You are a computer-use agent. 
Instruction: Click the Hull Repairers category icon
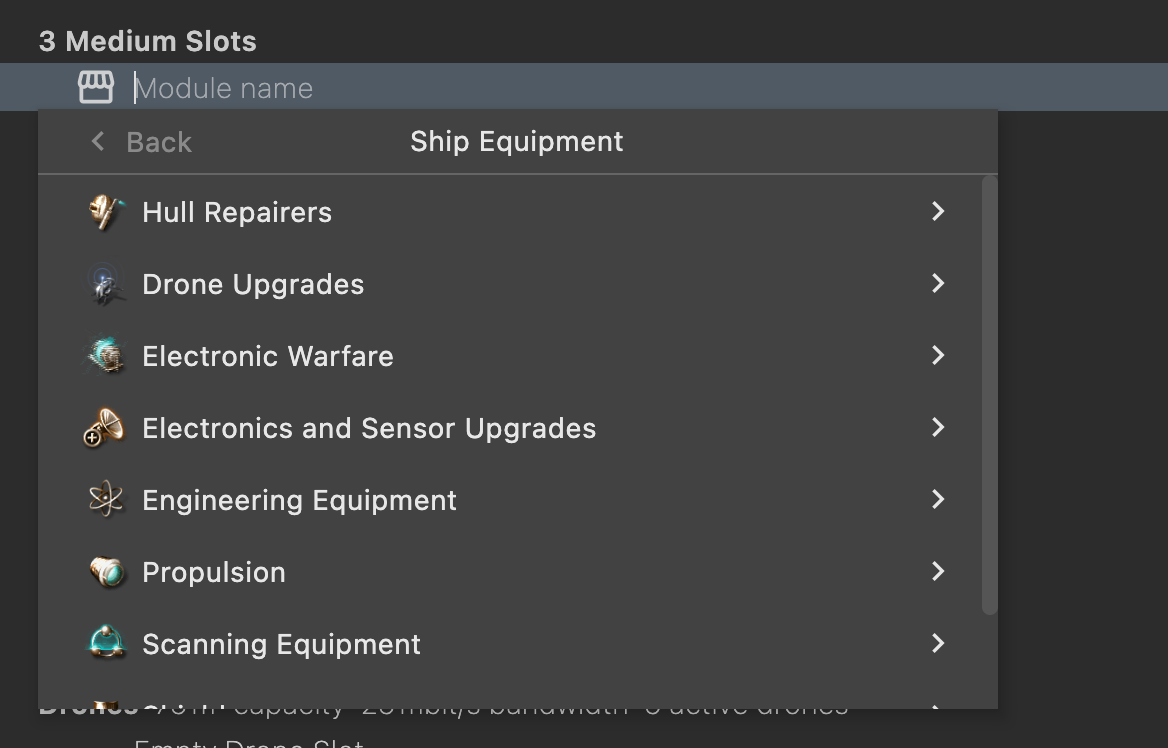click(x=106, y=212)
